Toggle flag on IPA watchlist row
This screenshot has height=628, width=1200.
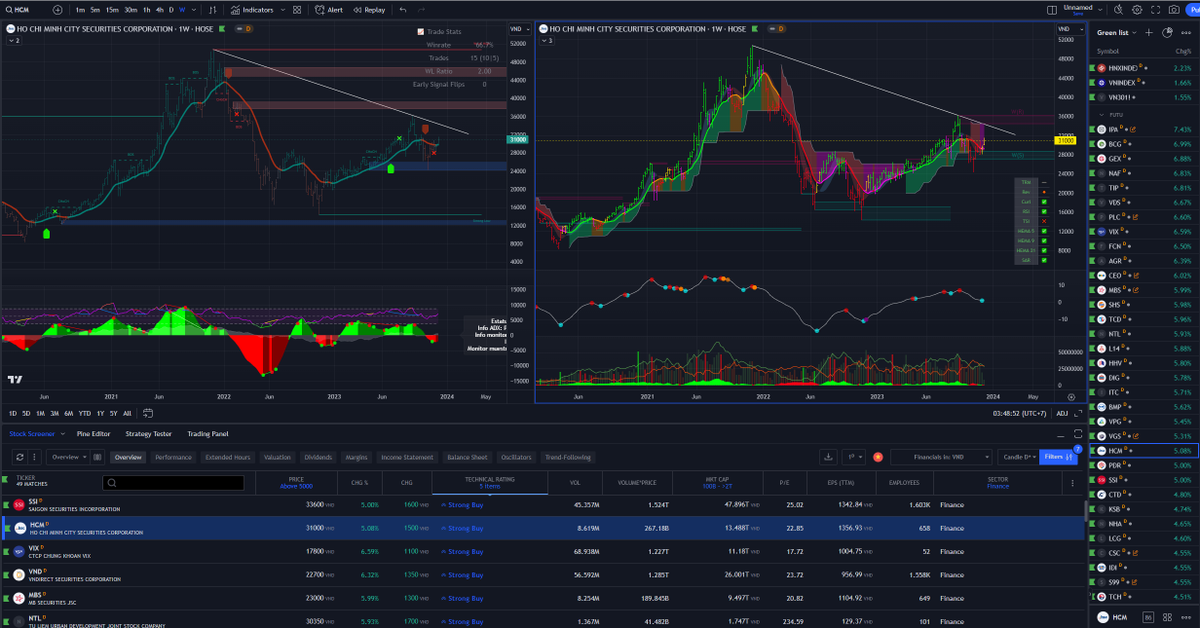pos(1094,129)
